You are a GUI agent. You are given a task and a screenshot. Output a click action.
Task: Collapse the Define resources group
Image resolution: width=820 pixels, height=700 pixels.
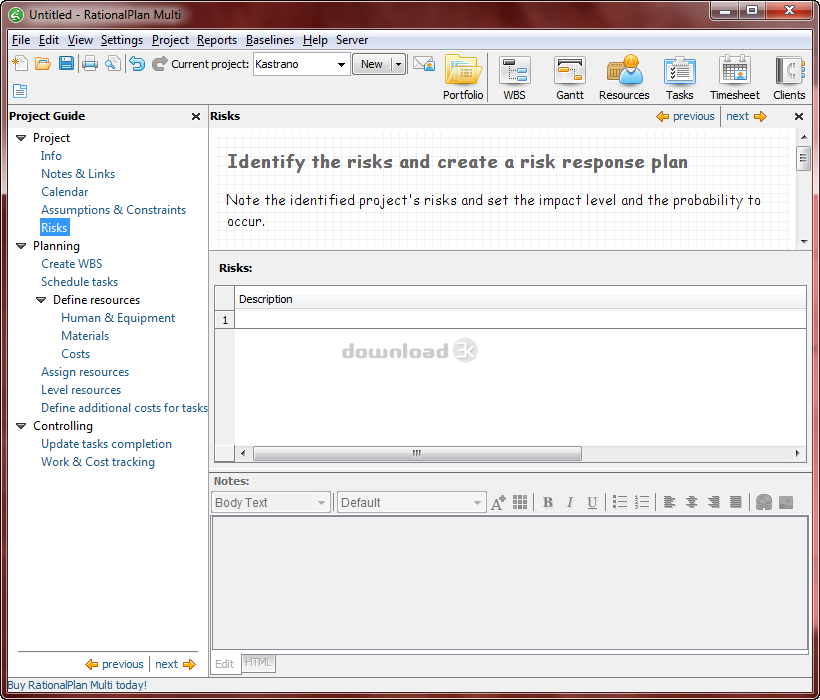41,300
